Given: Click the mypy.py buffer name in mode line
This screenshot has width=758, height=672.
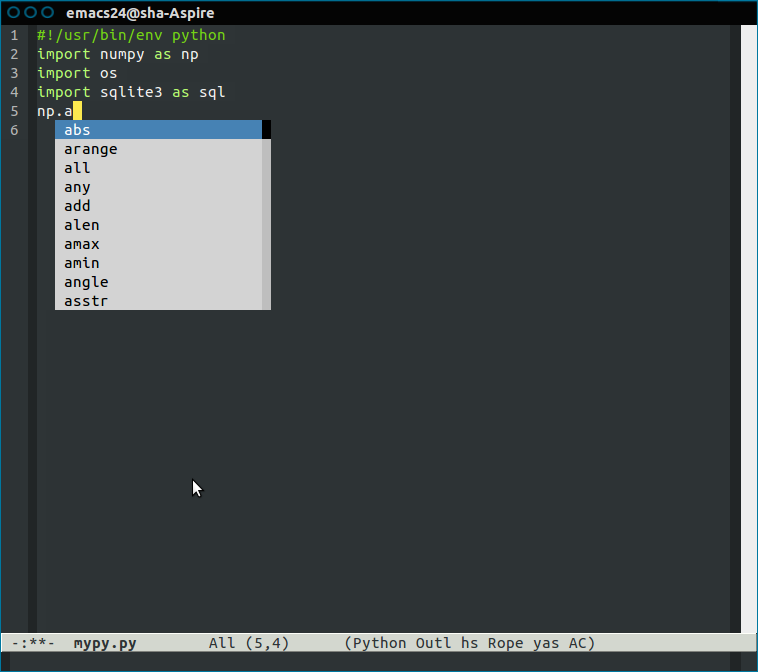Looking at the screenshot, I should click(x=105, y=643).
